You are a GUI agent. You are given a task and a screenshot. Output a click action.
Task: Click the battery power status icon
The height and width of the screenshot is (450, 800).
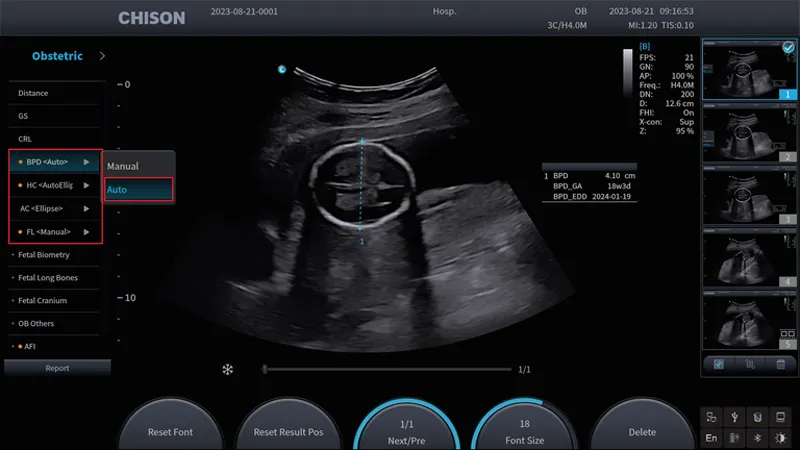735,438
